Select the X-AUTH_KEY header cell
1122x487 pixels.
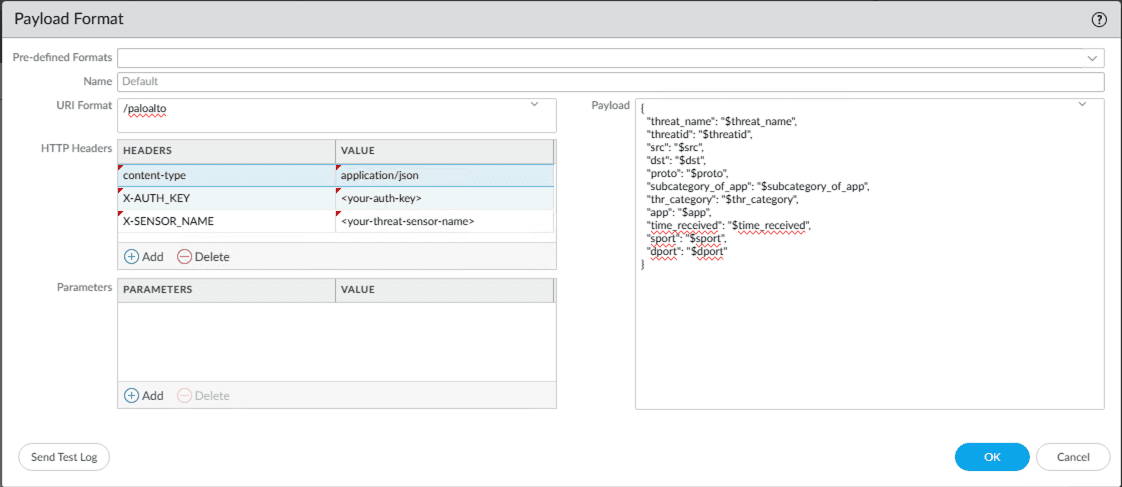tap(226, 198)
